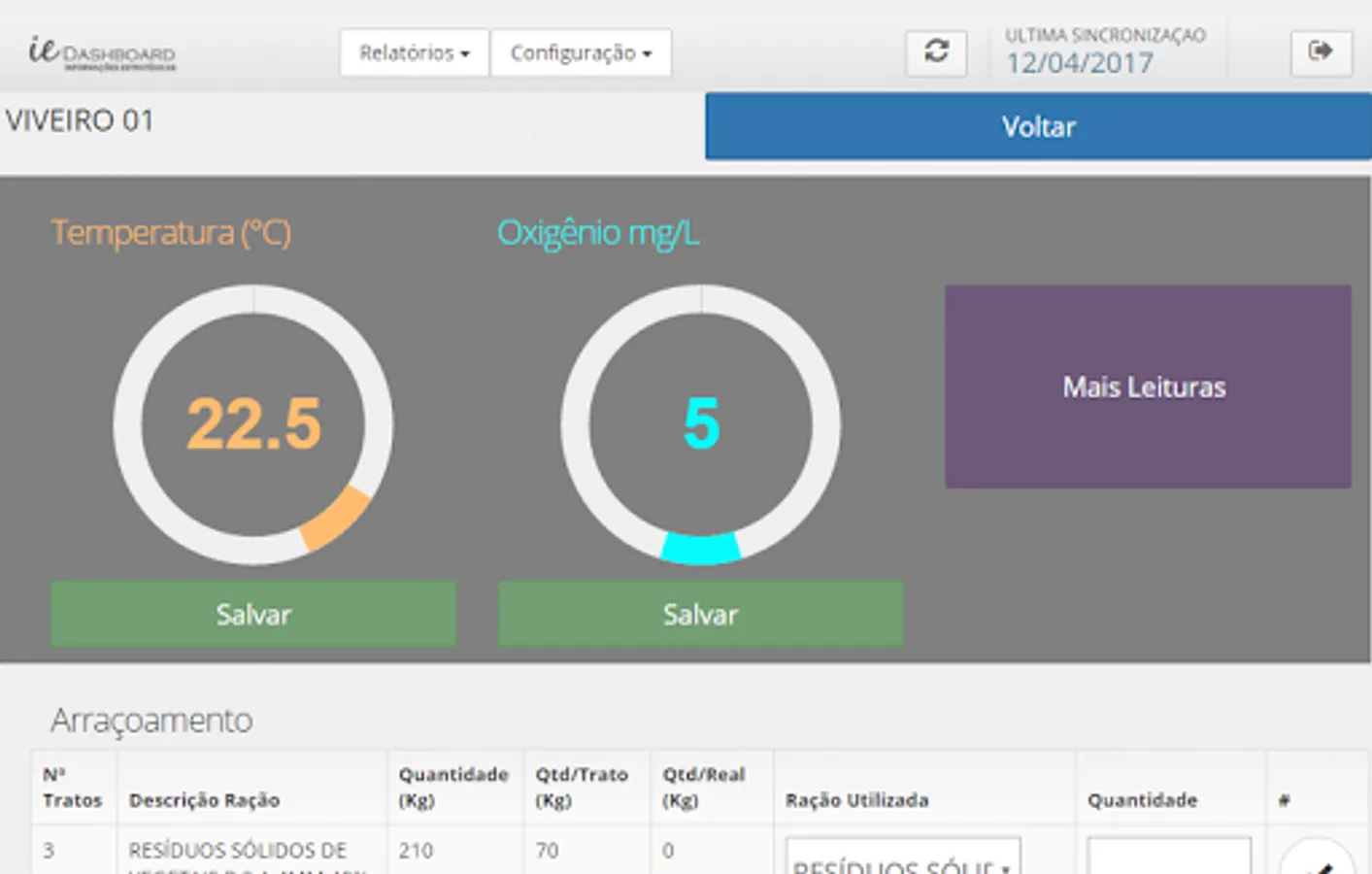
Task: Save the Temperatura reading with Salvar
Action: coord(253,614)
